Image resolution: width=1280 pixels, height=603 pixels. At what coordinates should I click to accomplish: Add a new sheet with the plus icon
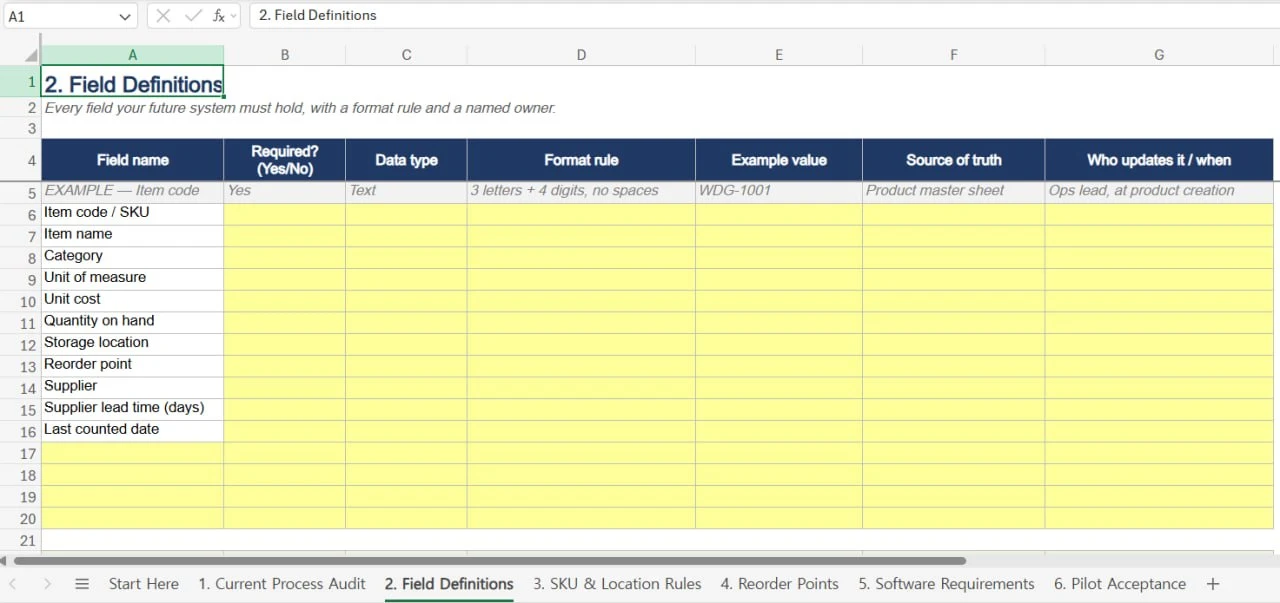point(1213,584)
